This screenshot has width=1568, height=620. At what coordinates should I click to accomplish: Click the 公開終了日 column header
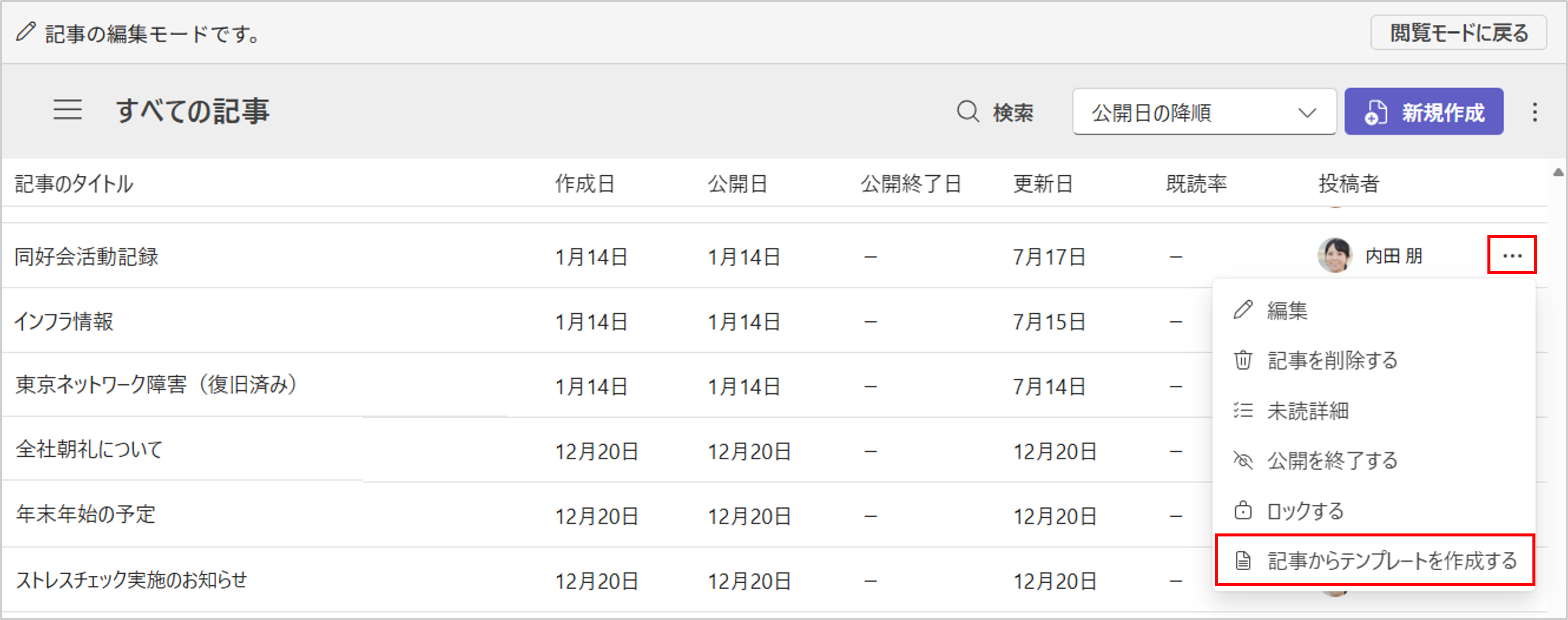tap(910, 184)
